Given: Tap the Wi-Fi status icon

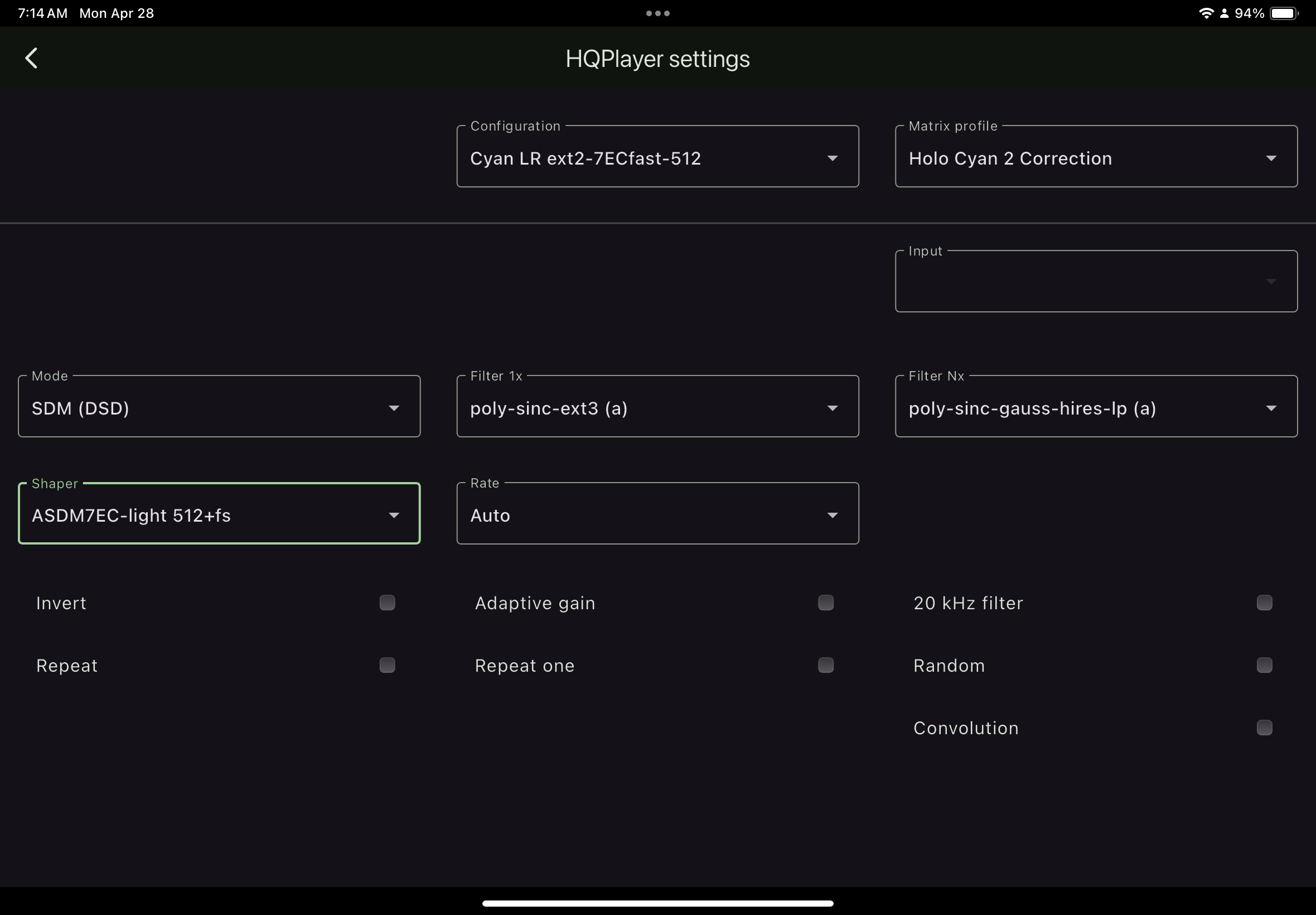Looking at the screenshot, I should 1206,13.
